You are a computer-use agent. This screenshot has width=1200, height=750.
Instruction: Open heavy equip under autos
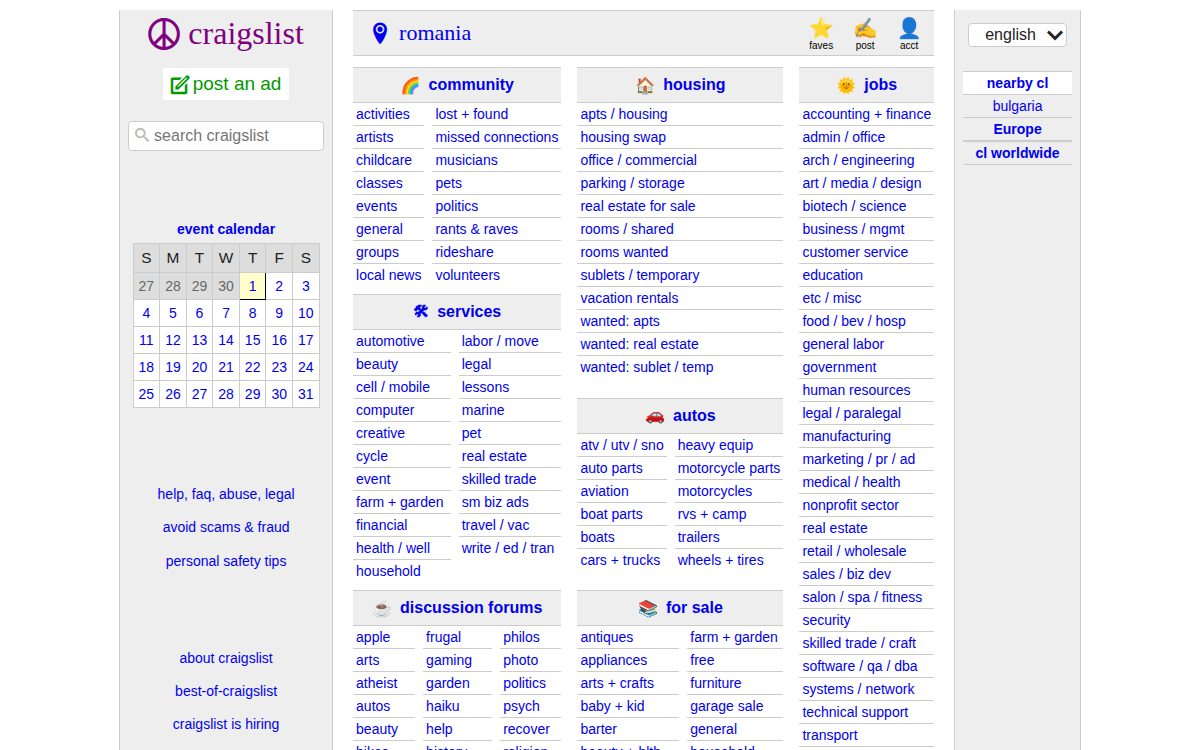[715, 445]
